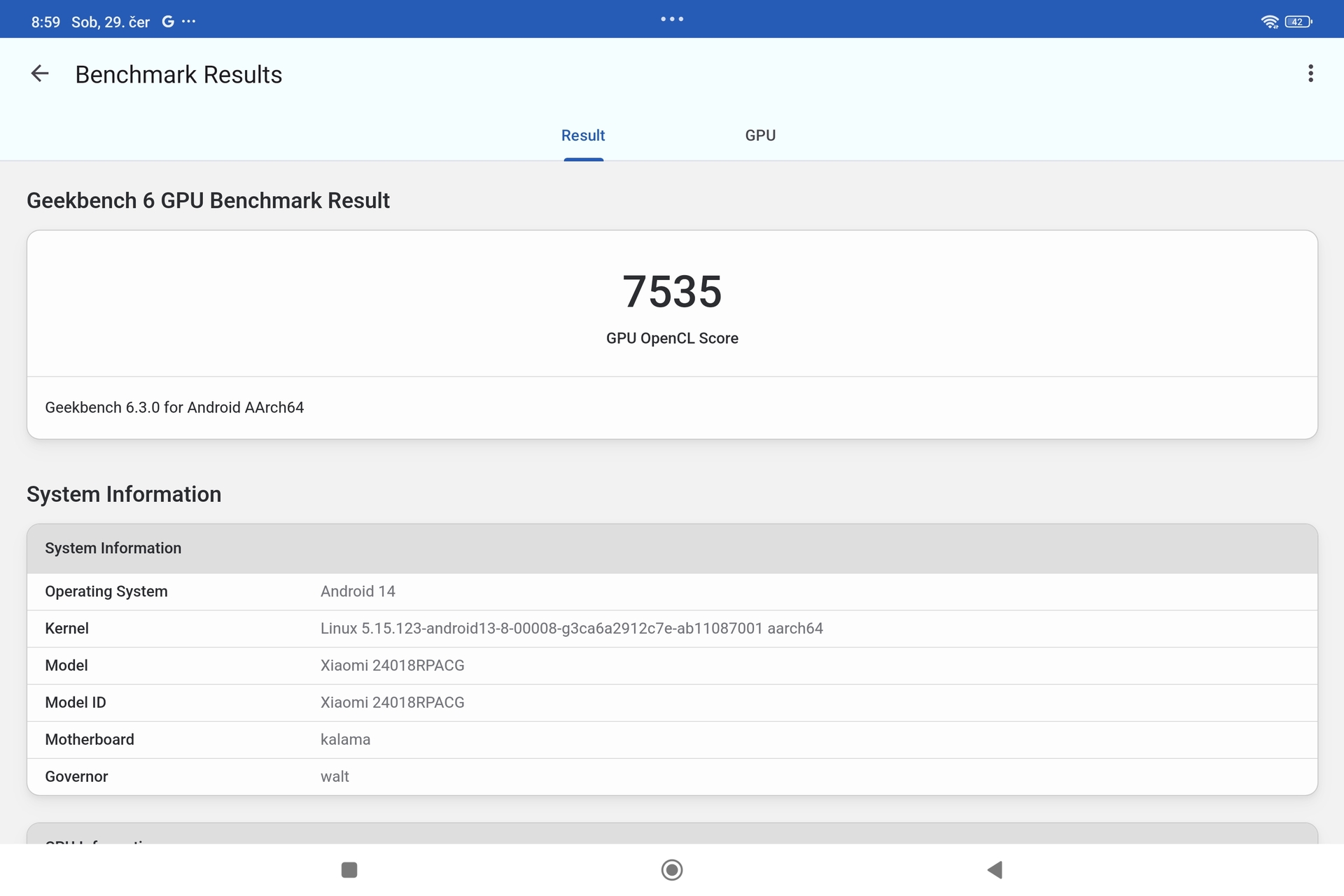The image size is (1344, 896).
Task: Tap the Wi-Fi status icon
Action: [x=1269, y=22]
